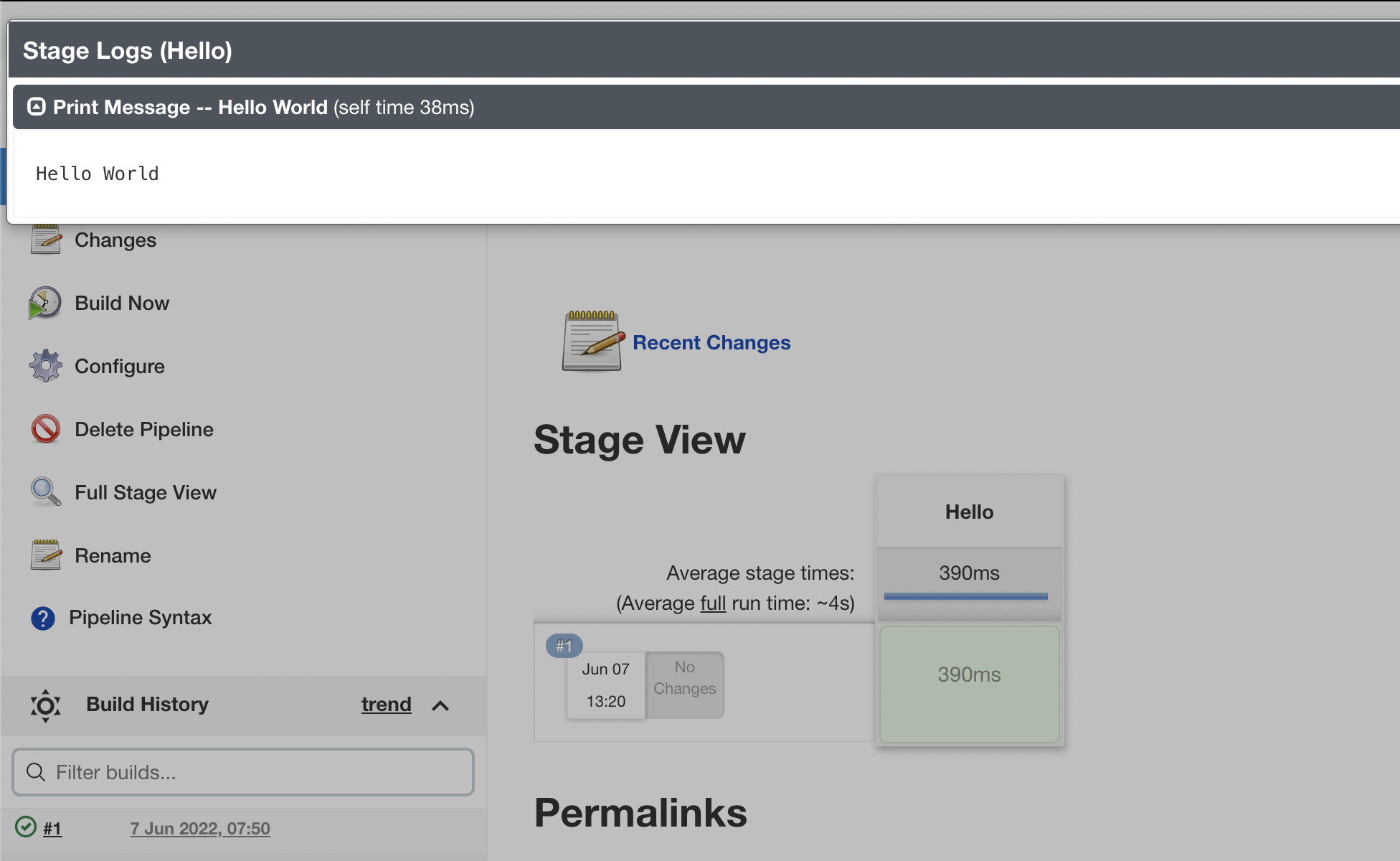The width and height of the screenshot is (1400, 861).
Task: Click the Configure gear icon
Action: 46,366
